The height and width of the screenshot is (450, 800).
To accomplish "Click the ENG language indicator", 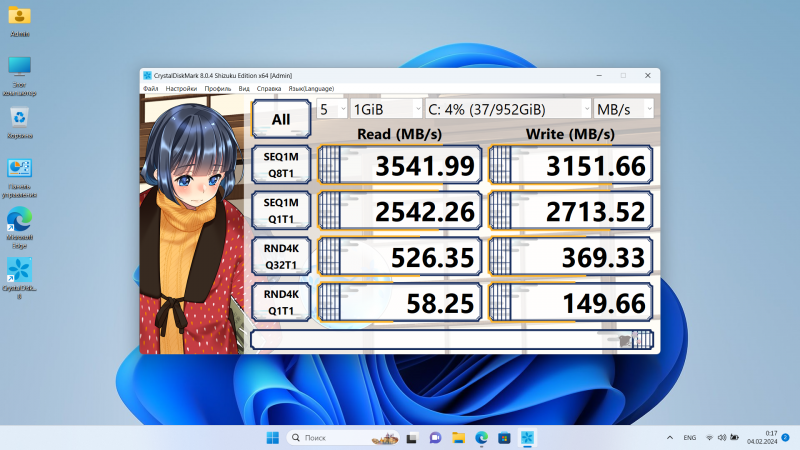I will click(690, 438).
